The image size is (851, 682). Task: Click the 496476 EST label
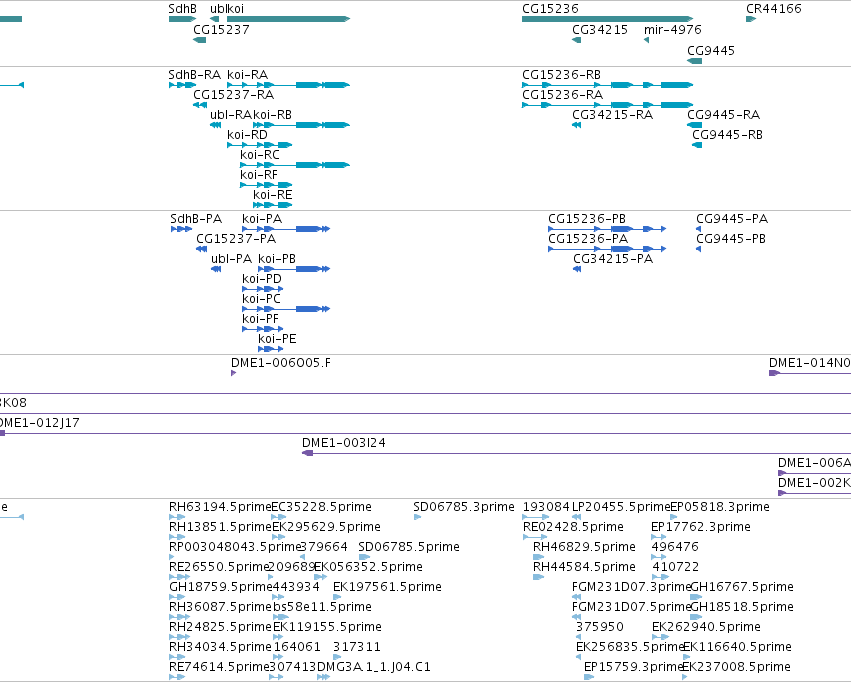(x=675, y=547)
